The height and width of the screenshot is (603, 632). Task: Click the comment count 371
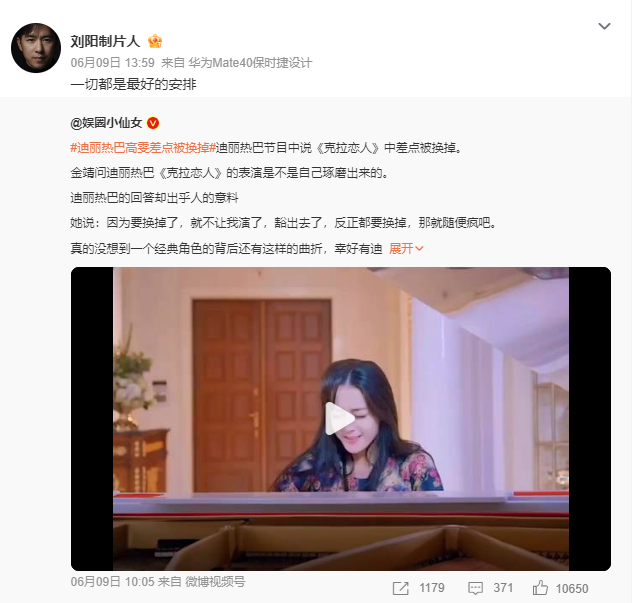pos(503,588)
